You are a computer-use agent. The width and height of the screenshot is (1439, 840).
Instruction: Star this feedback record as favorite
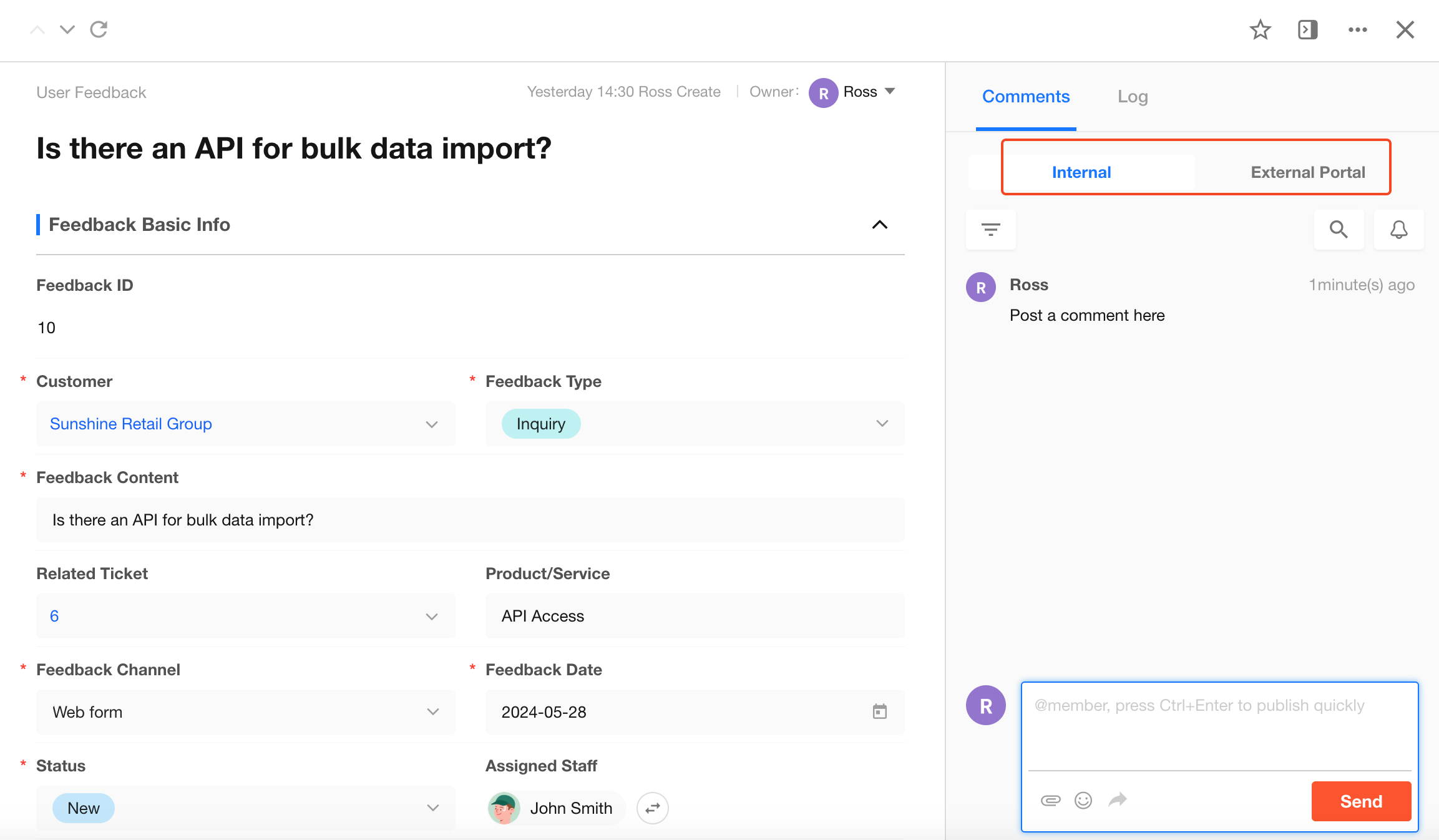coord(1260,29)
